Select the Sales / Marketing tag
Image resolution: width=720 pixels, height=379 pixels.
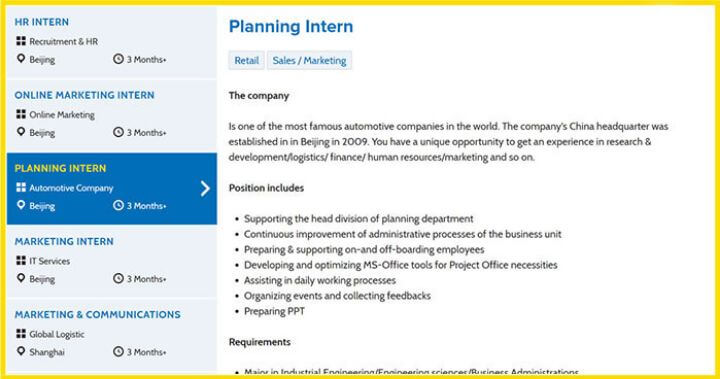point(309,60)
